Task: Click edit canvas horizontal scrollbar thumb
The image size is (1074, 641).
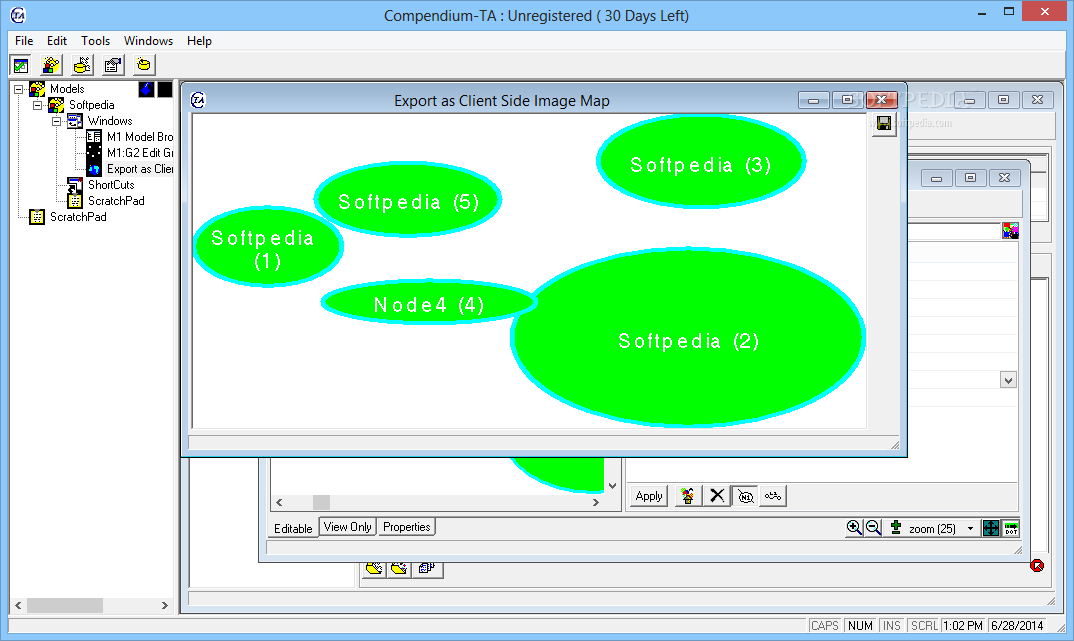Action: pos(321,502)
